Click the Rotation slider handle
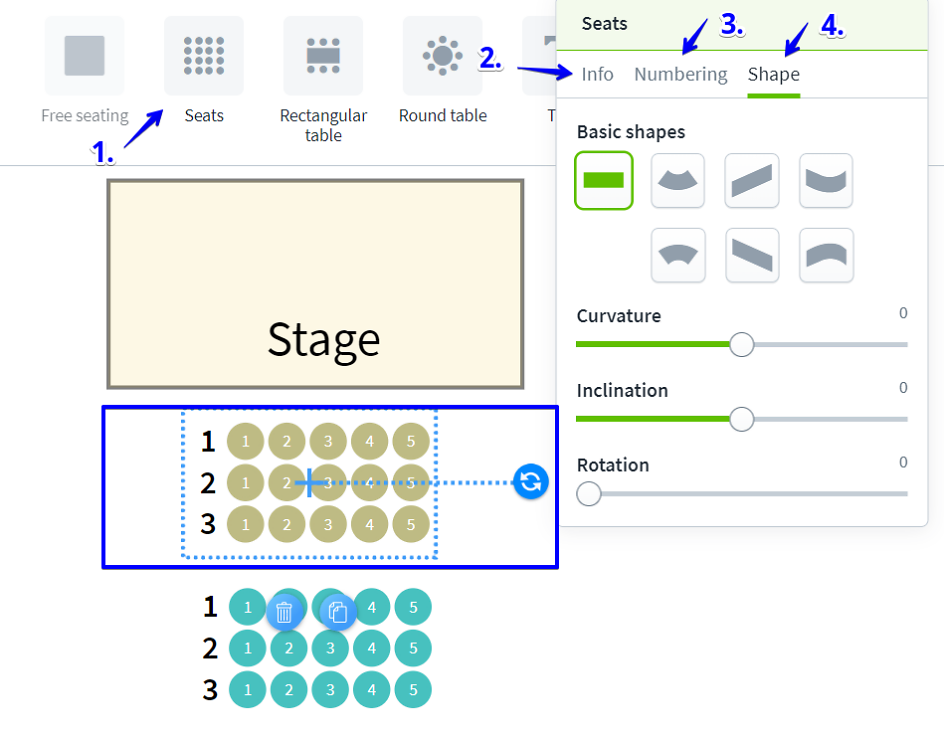Viewport: 944px width, 742px height. (589, 493)
